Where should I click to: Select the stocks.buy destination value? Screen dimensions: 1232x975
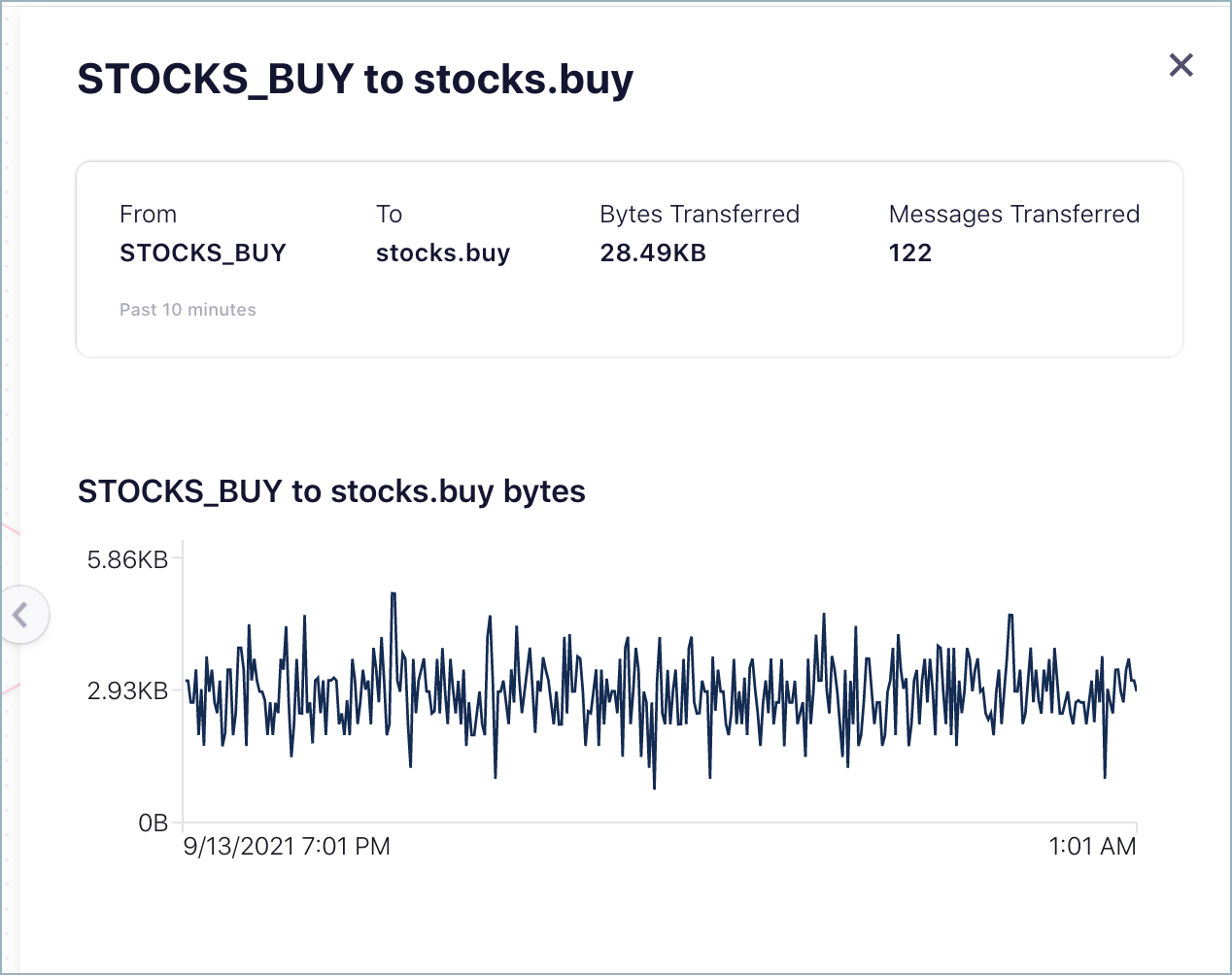pyautogui.click(x=442, y=252)
